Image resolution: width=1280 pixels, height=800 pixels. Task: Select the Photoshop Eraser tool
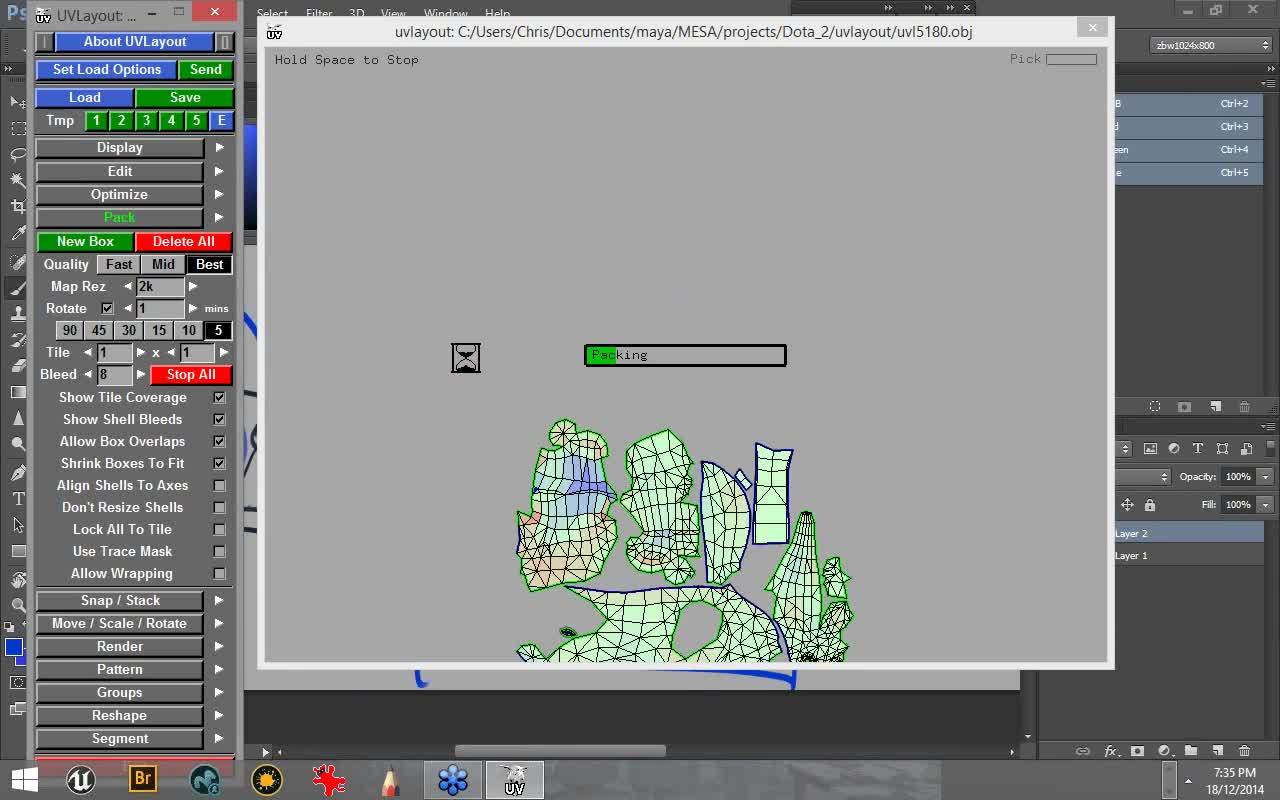click(18, 366)
